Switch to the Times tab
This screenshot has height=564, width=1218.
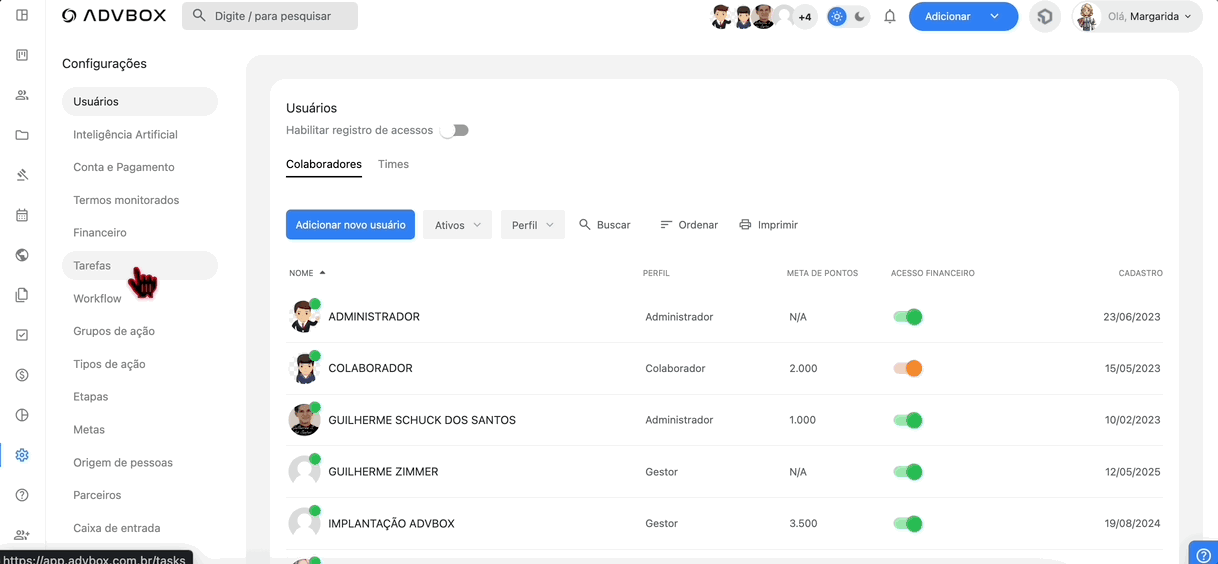393,164
